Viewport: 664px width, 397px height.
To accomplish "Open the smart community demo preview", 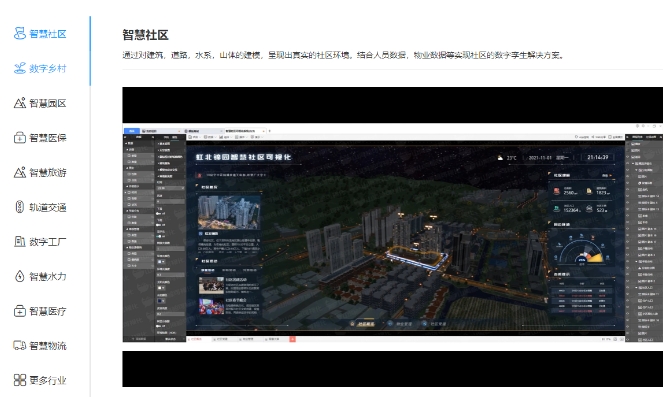I will pyautogui.click(x=393, y=237).
